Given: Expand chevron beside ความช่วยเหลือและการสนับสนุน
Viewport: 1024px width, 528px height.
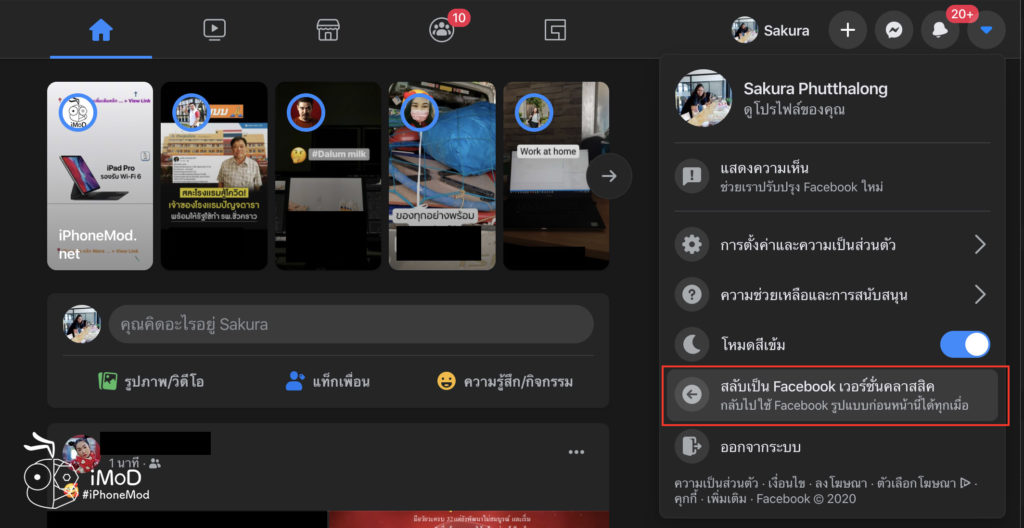Looking at the screenshot, I should (x=980, y=295).
